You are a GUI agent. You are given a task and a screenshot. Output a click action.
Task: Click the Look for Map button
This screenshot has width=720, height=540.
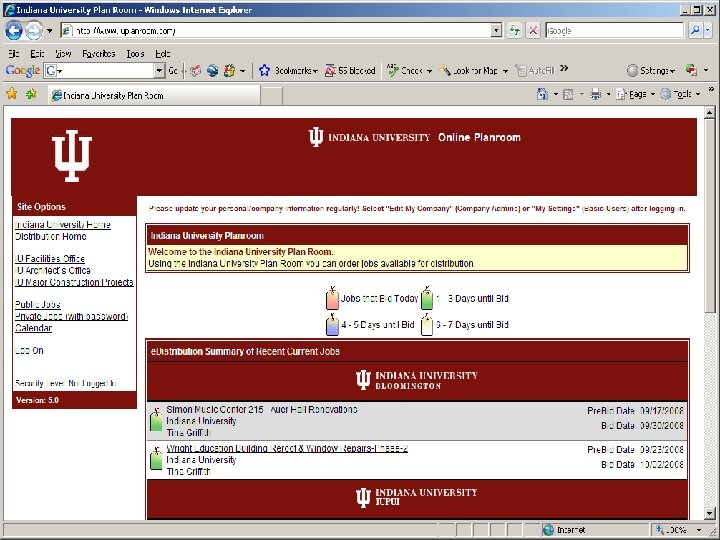[x=468, y=71]
